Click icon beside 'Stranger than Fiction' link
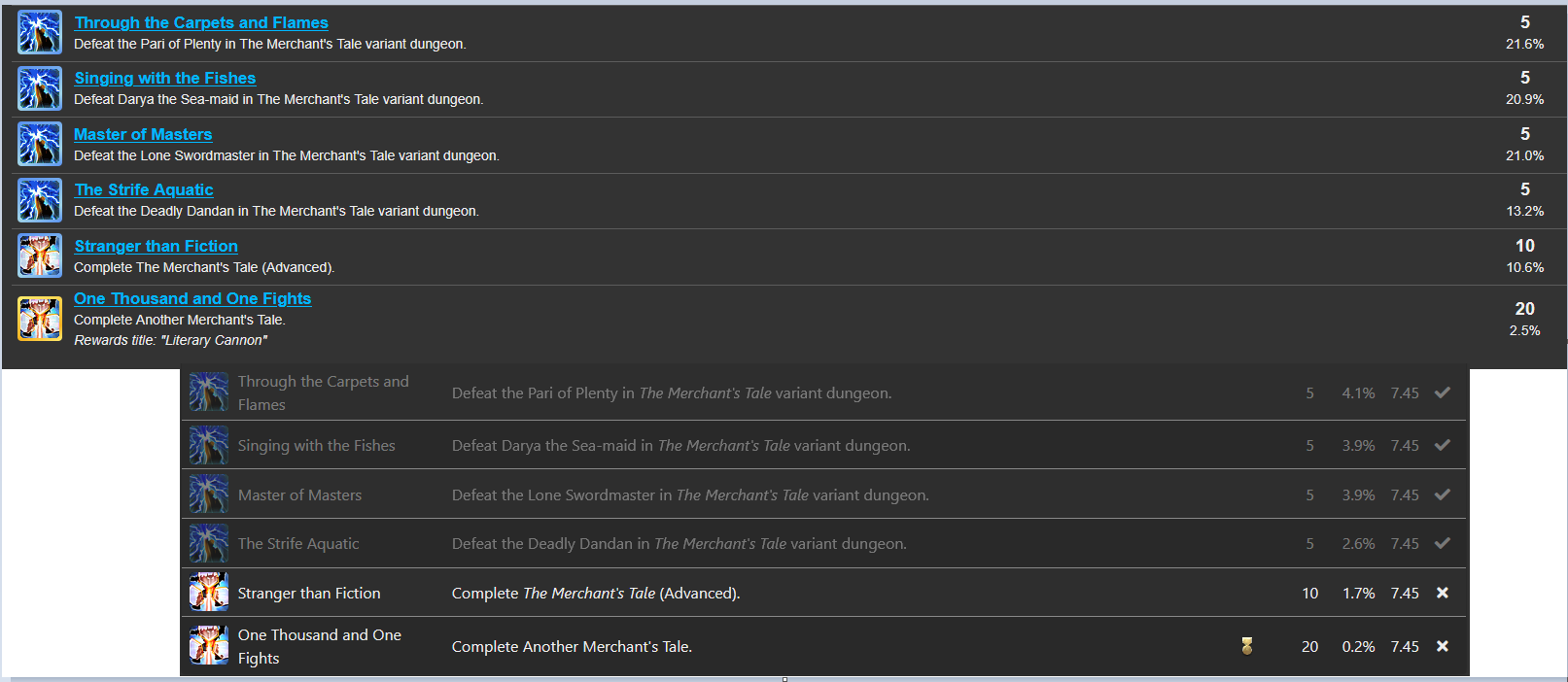 pyautogui.click(x=40, y=256)
